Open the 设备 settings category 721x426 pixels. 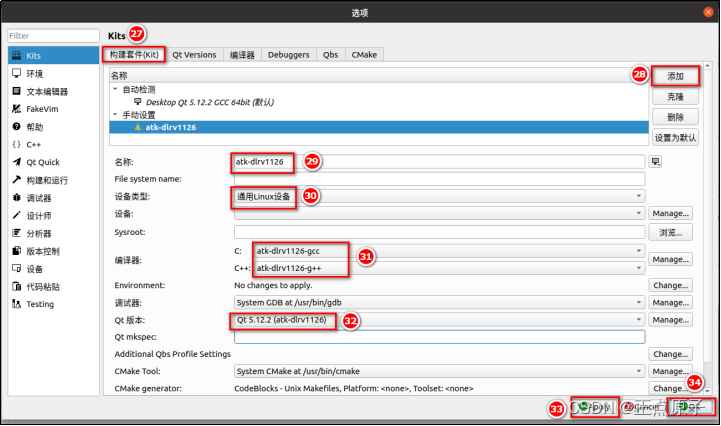click(53, 269)
